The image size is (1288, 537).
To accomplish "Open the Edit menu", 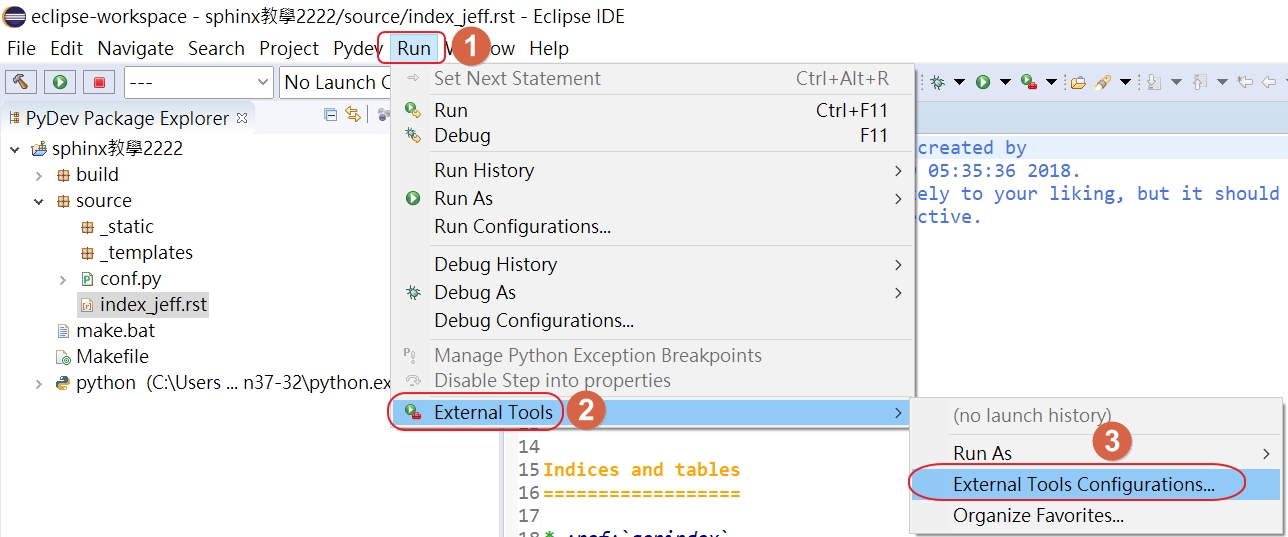I will [x=67, y=48].
